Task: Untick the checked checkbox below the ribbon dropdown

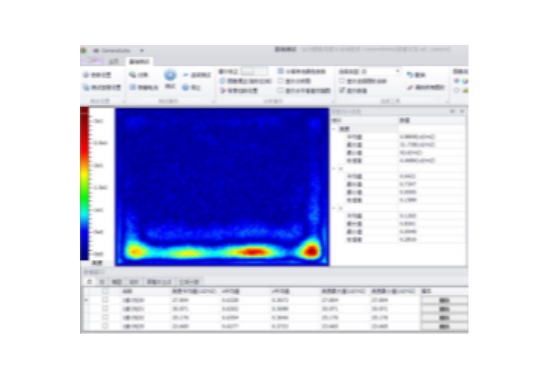Action: pyautogui.click(x=342, y=90)
